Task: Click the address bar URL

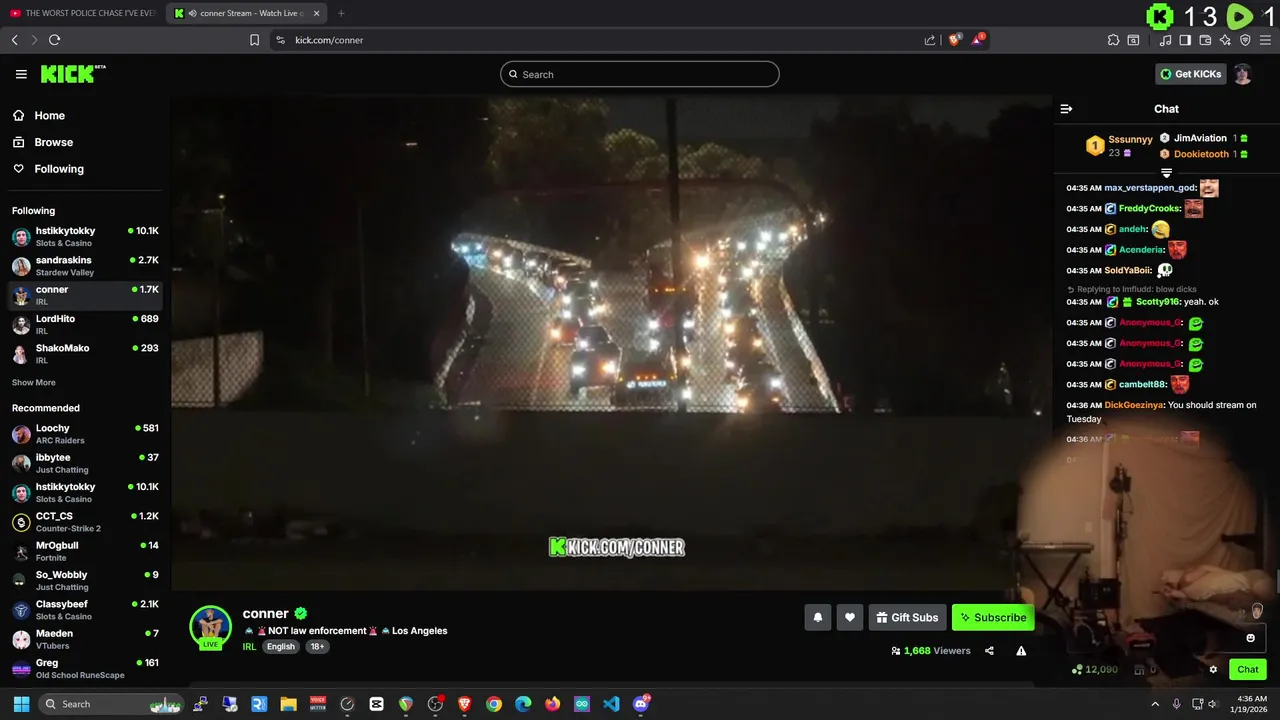Action: click(329, 40)
